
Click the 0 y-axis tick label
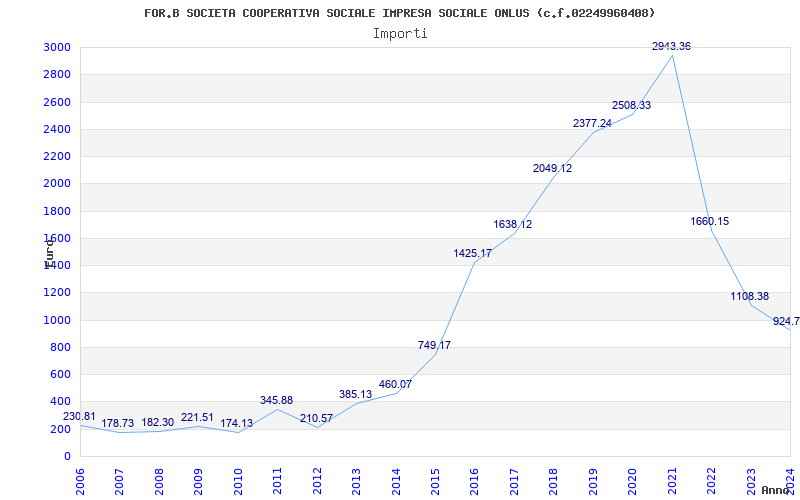coord(68,457)
